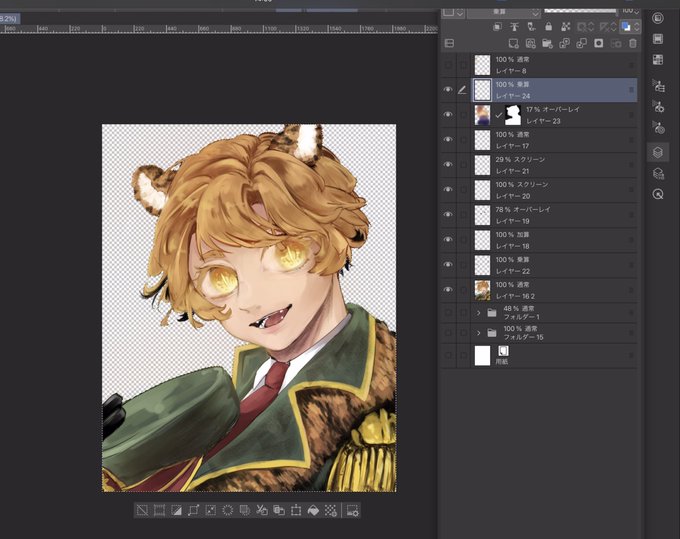
Task: Click the Clear outside selection icon
Action: coord(245,510)
